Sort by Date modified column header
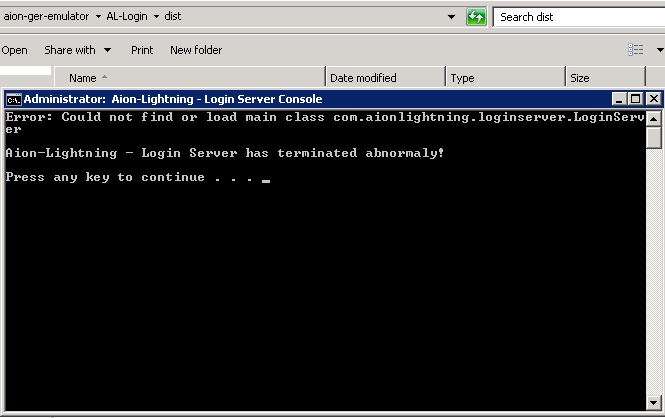Image resolution: width=665 pixels, height=418 pixels. coord(386,78)
